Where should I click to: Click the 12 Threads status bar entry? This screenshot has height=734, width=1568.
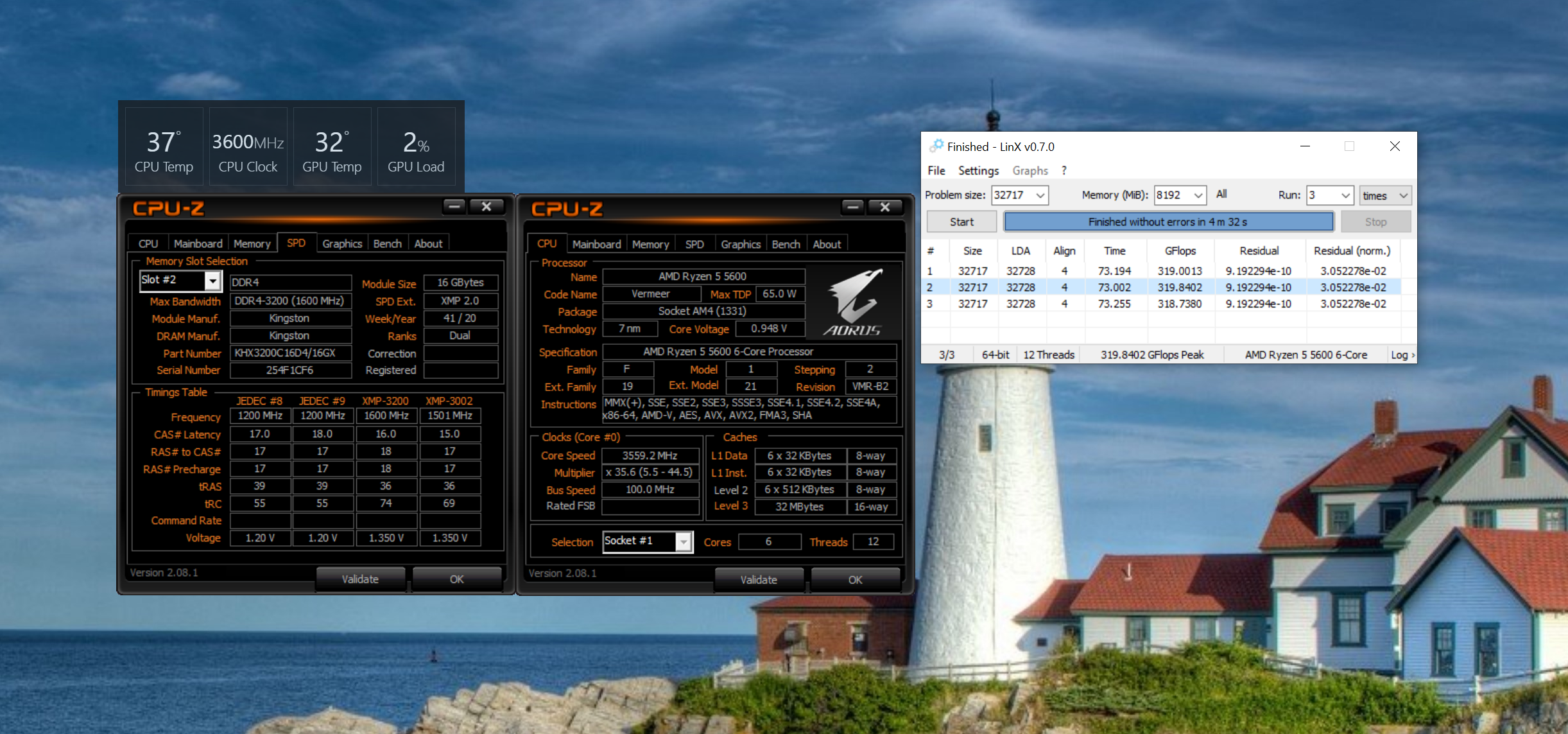pos(1049,354)
